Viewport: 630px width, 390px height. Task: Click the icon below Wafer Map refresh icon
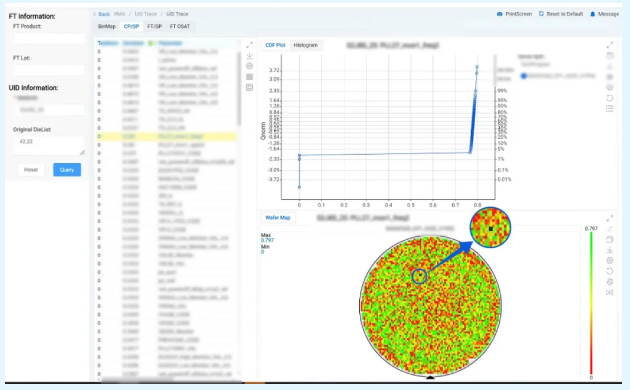coord(610,282)
